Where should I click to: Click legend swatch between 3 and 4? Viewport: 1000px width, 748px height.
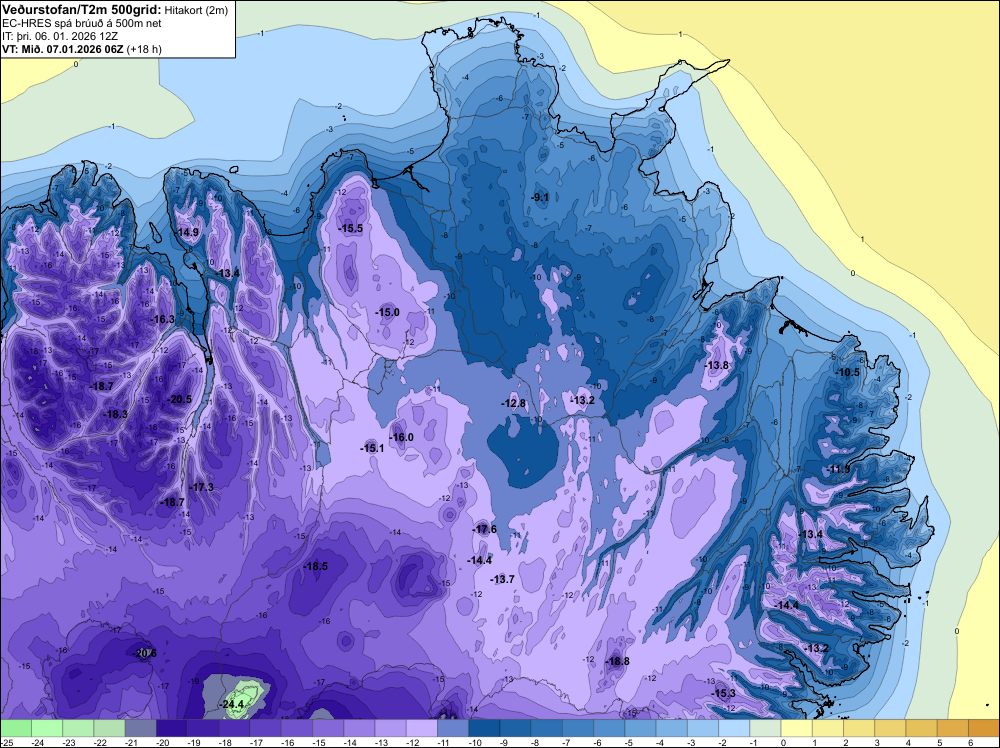tap(890, 728)
